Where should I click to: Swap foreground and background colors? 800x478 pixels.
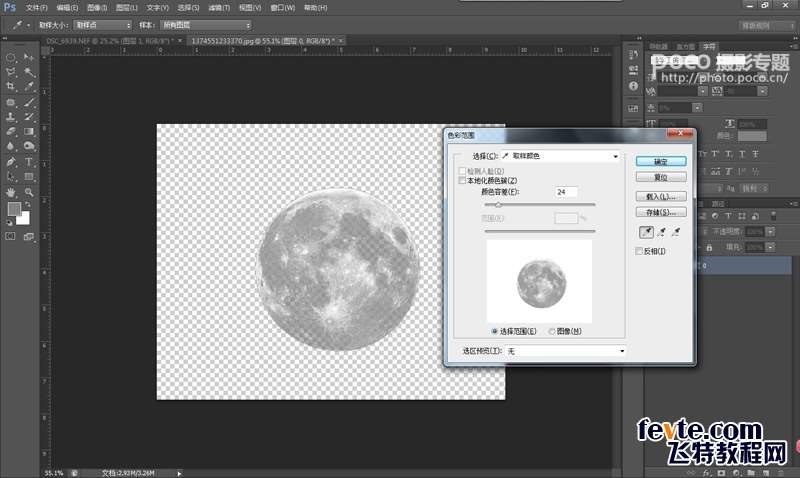coord(28,204)
